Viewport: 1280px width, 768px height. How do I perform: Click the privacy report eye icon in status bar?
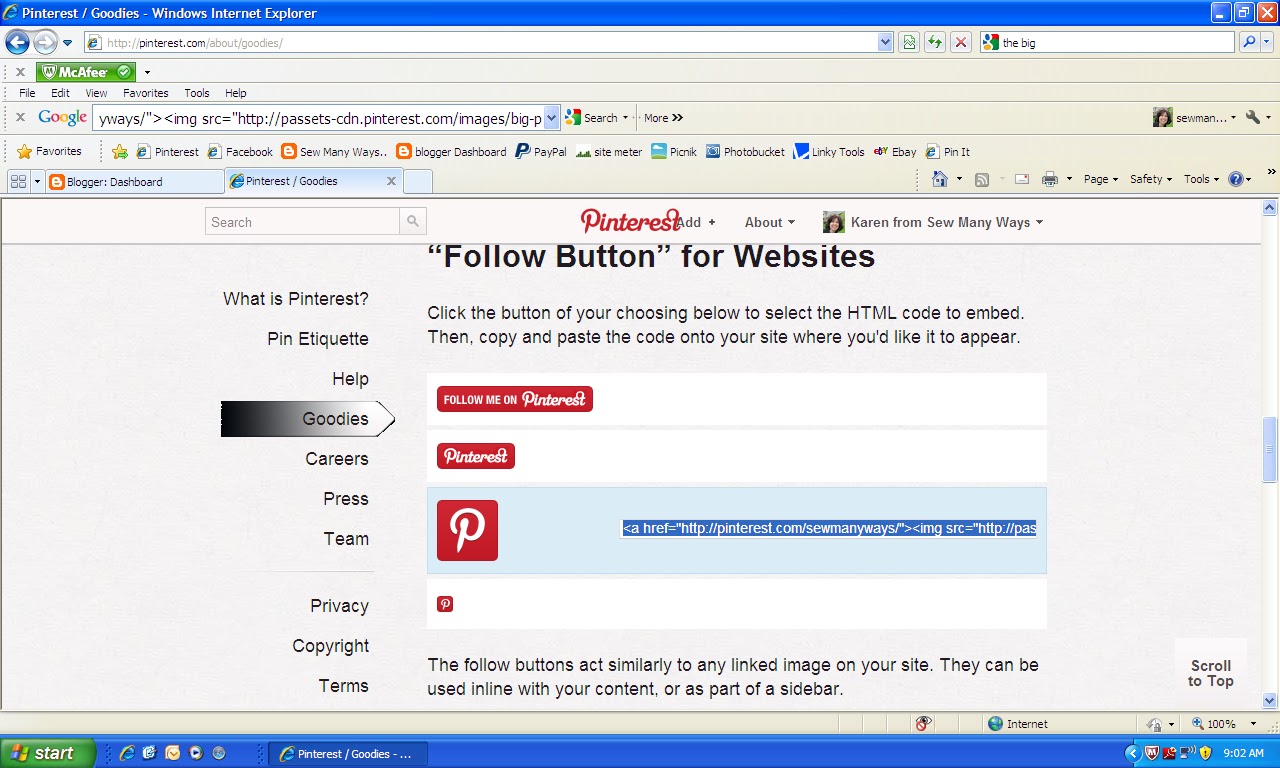(x=923, y=723)
